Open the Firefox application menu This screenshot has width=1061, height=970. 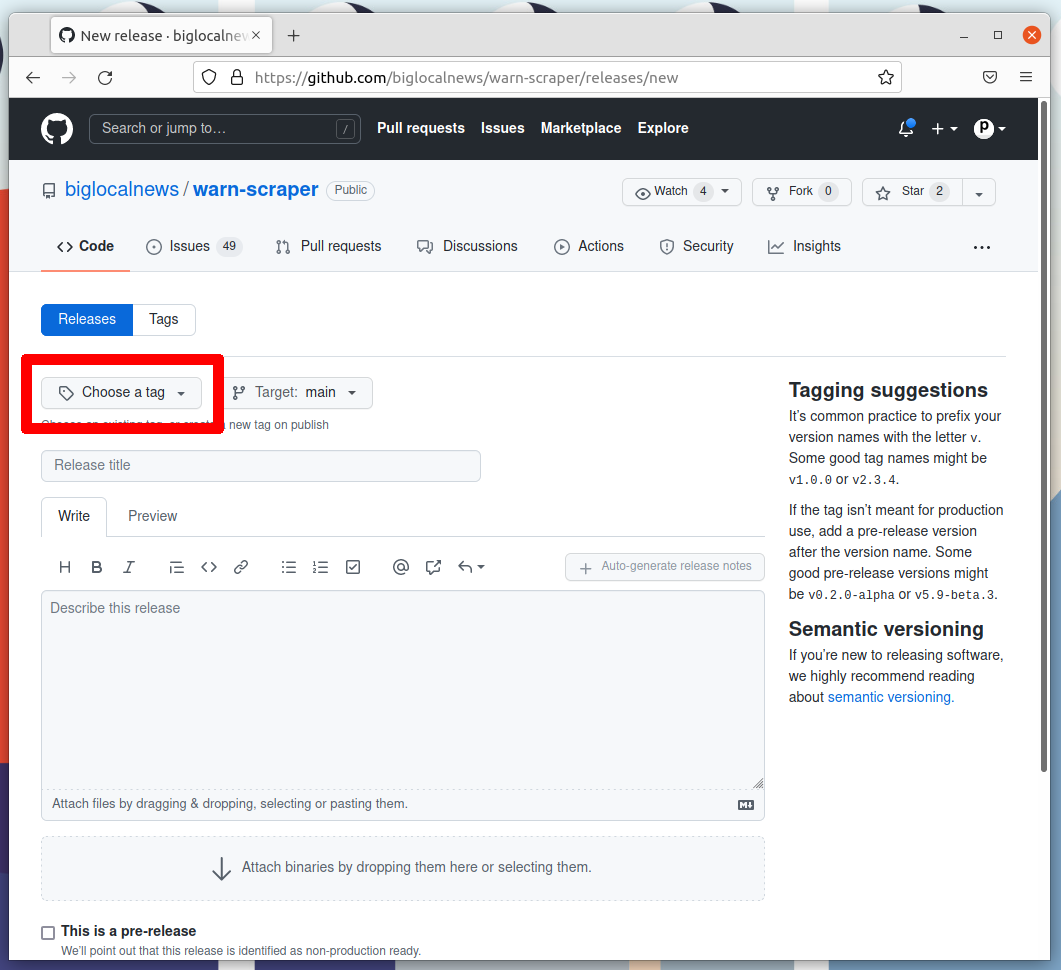pyautogui.click(x=1026, y=77)
